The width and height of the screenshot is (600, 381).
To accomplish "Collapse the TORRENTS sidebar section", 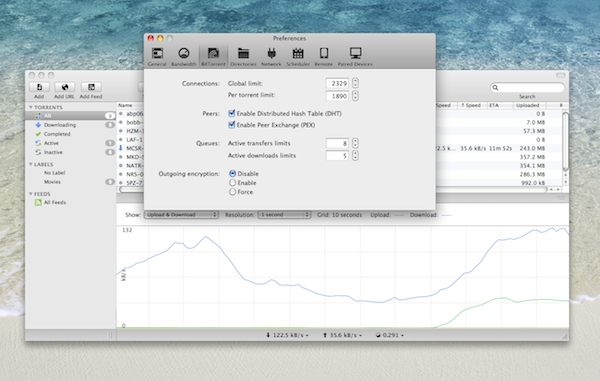I will [x=31, y=107].
